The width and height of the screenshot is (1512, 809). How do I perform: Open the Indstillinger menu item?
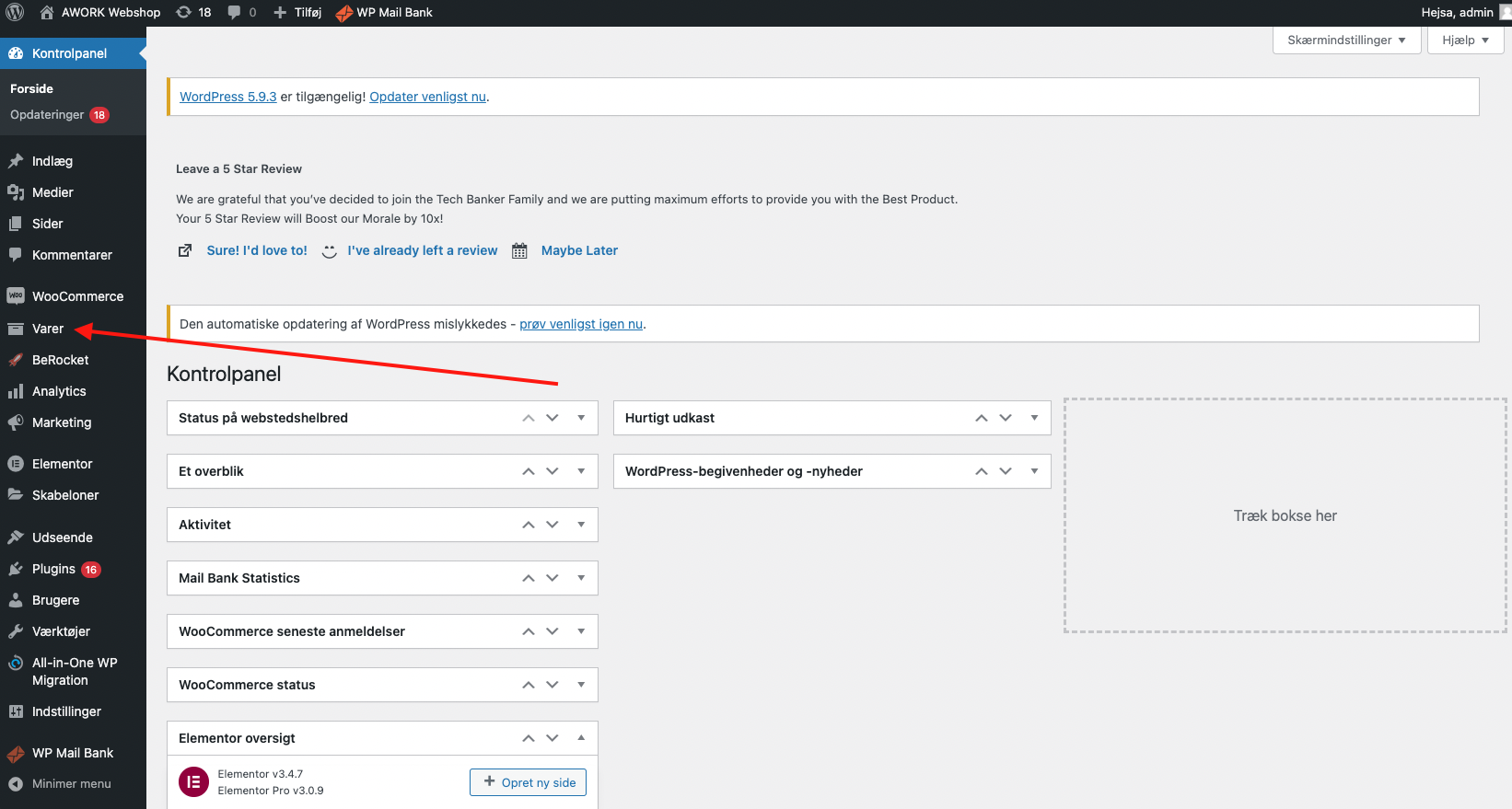[x=73, y=711]
